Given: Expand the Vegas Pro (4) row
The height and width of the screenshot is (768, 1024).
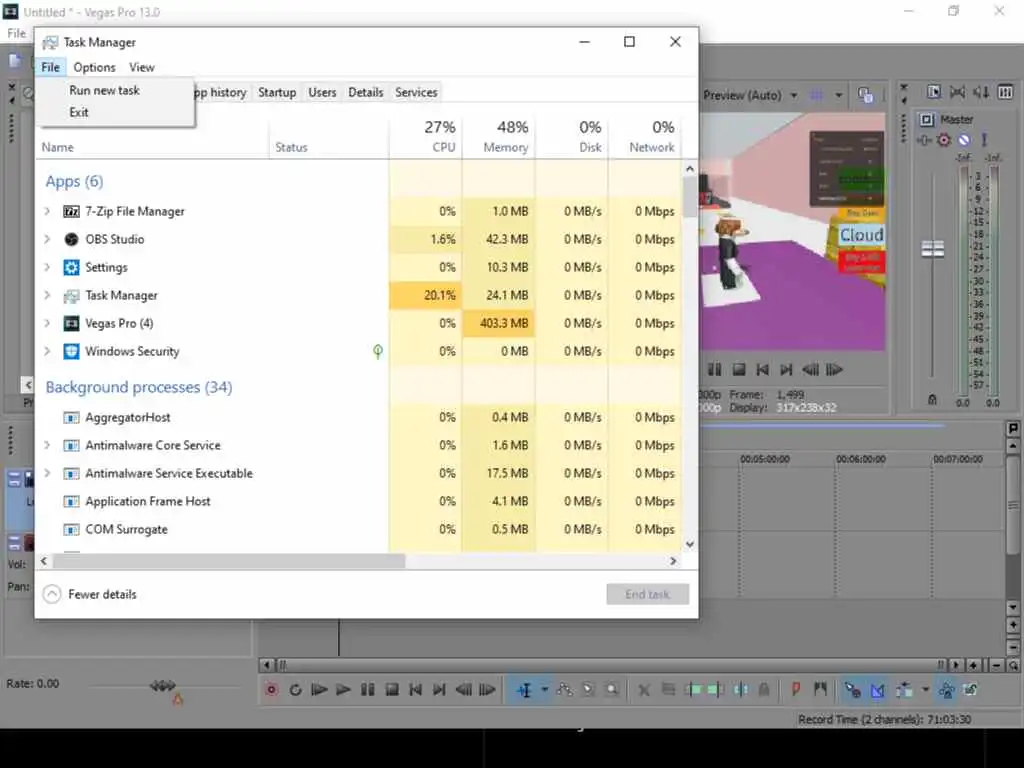Looking at the screenshot, I should pos(47,323).
